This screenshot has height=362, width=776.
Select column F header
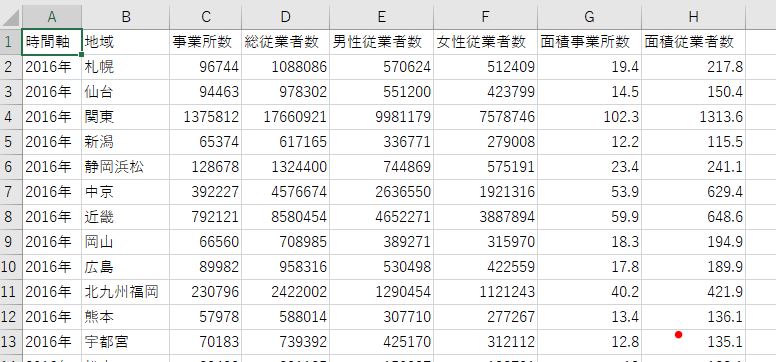point(485,17)
